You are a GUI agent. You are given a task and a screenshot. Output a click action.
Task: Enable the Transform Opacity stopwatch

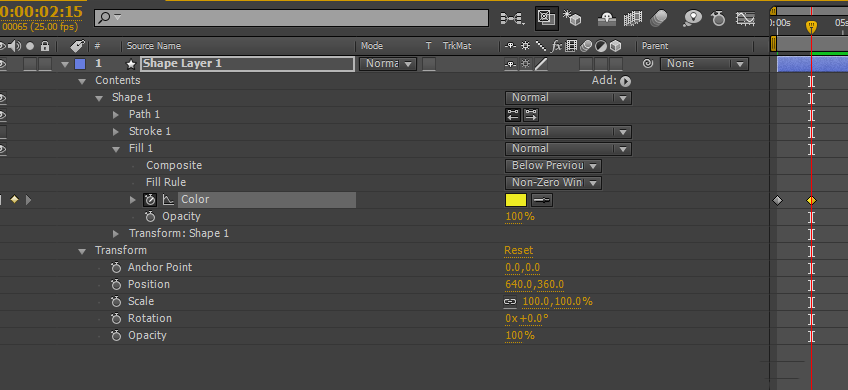pos(116,336)
